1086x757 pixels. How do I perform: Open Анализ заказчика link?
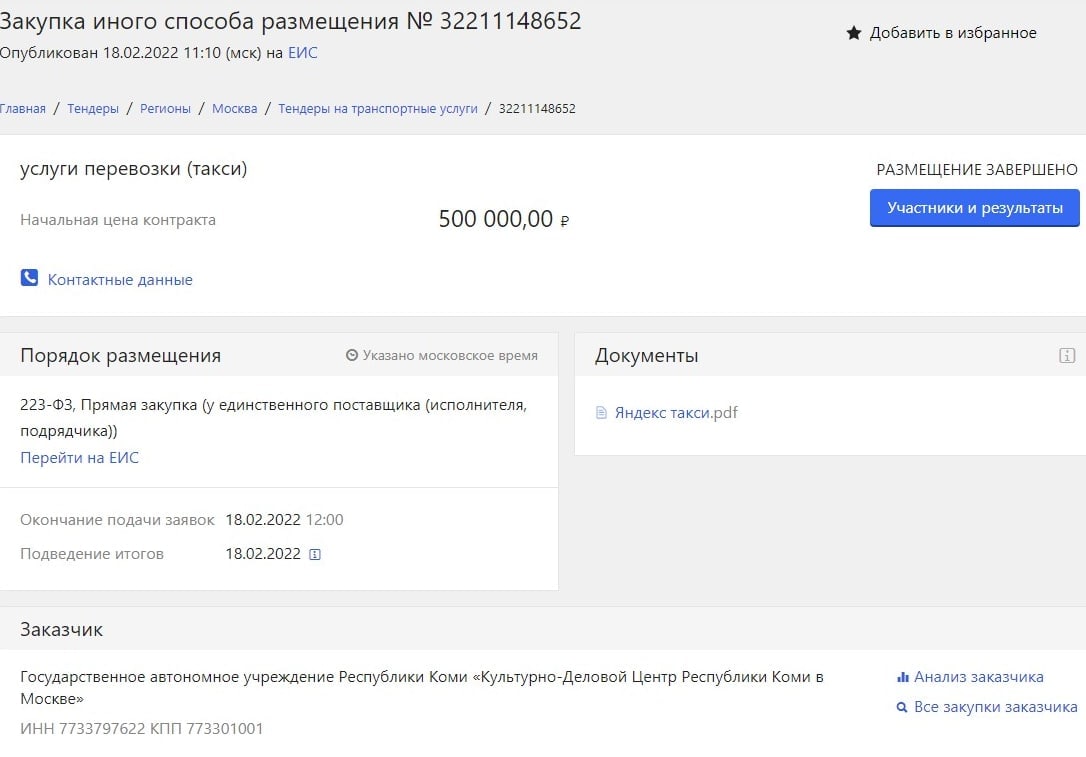[x=978, y=677]
